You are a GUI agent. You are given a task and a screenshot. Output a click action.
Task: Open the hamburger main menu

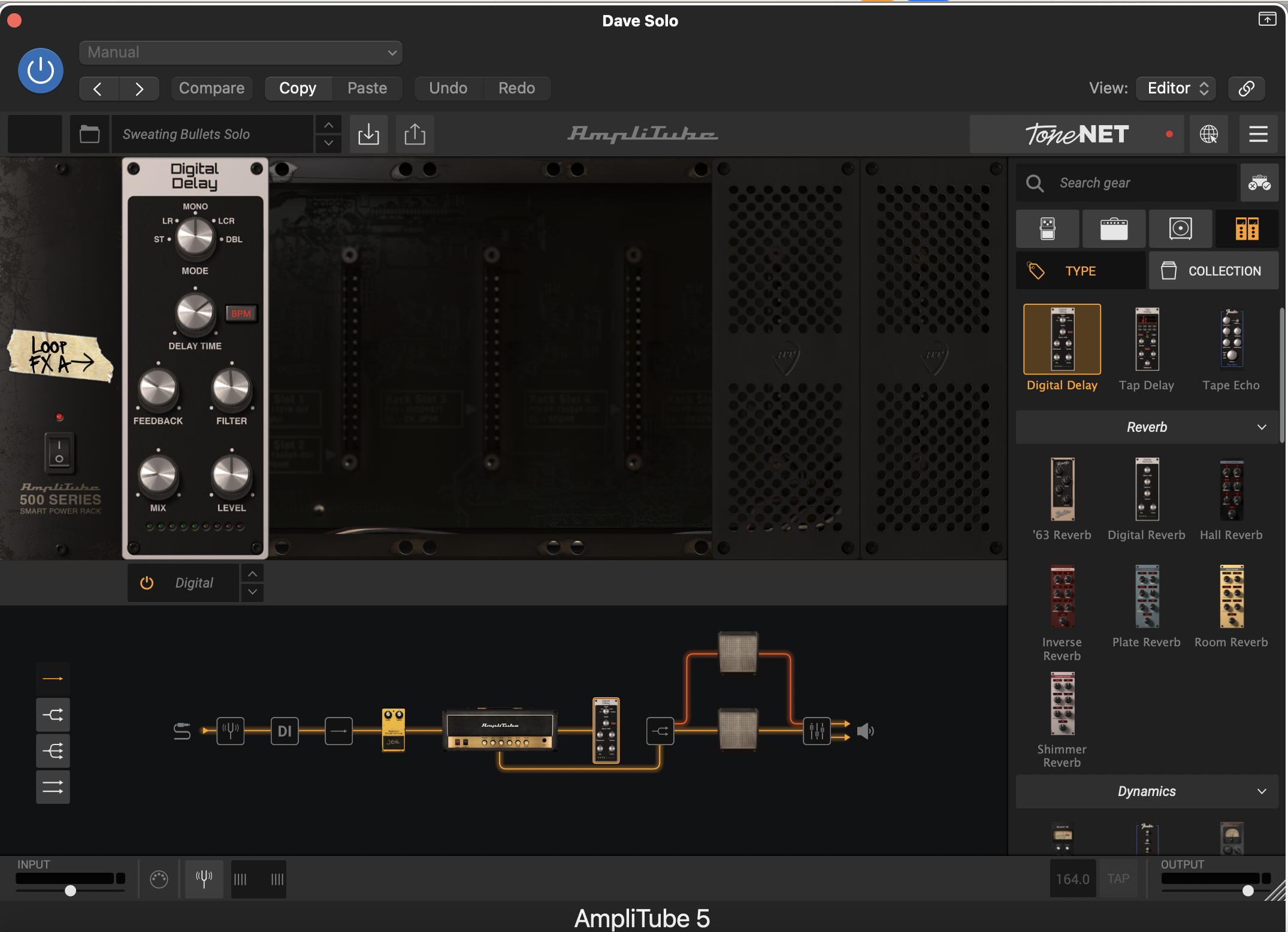1258,134
